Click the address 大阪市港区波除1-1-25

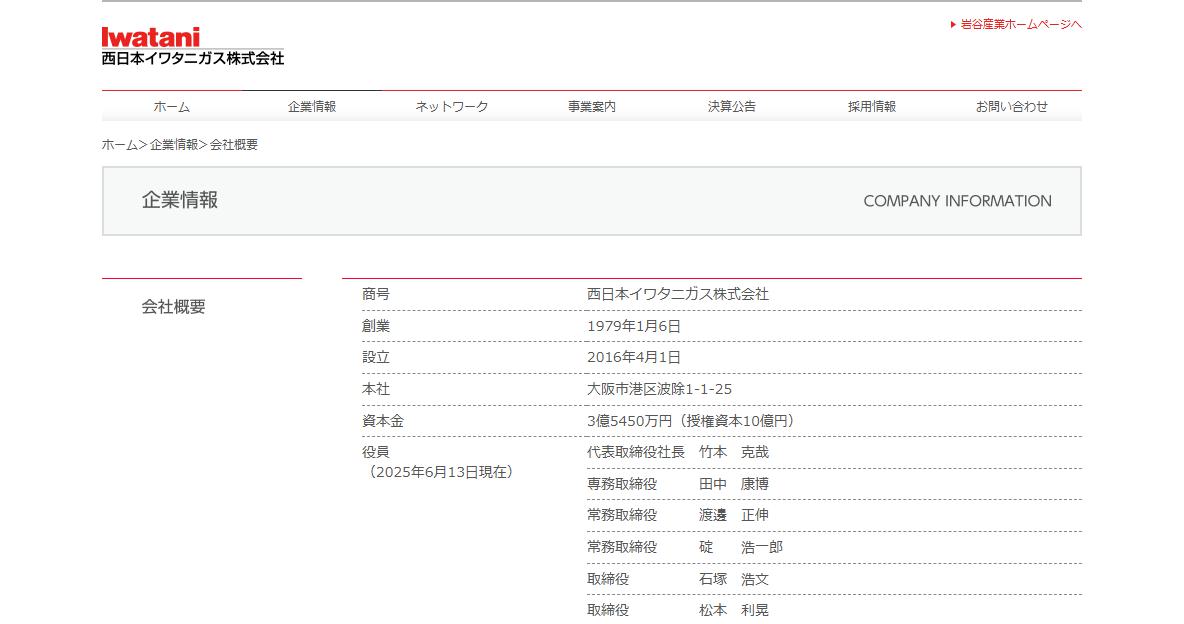point(659,389)
